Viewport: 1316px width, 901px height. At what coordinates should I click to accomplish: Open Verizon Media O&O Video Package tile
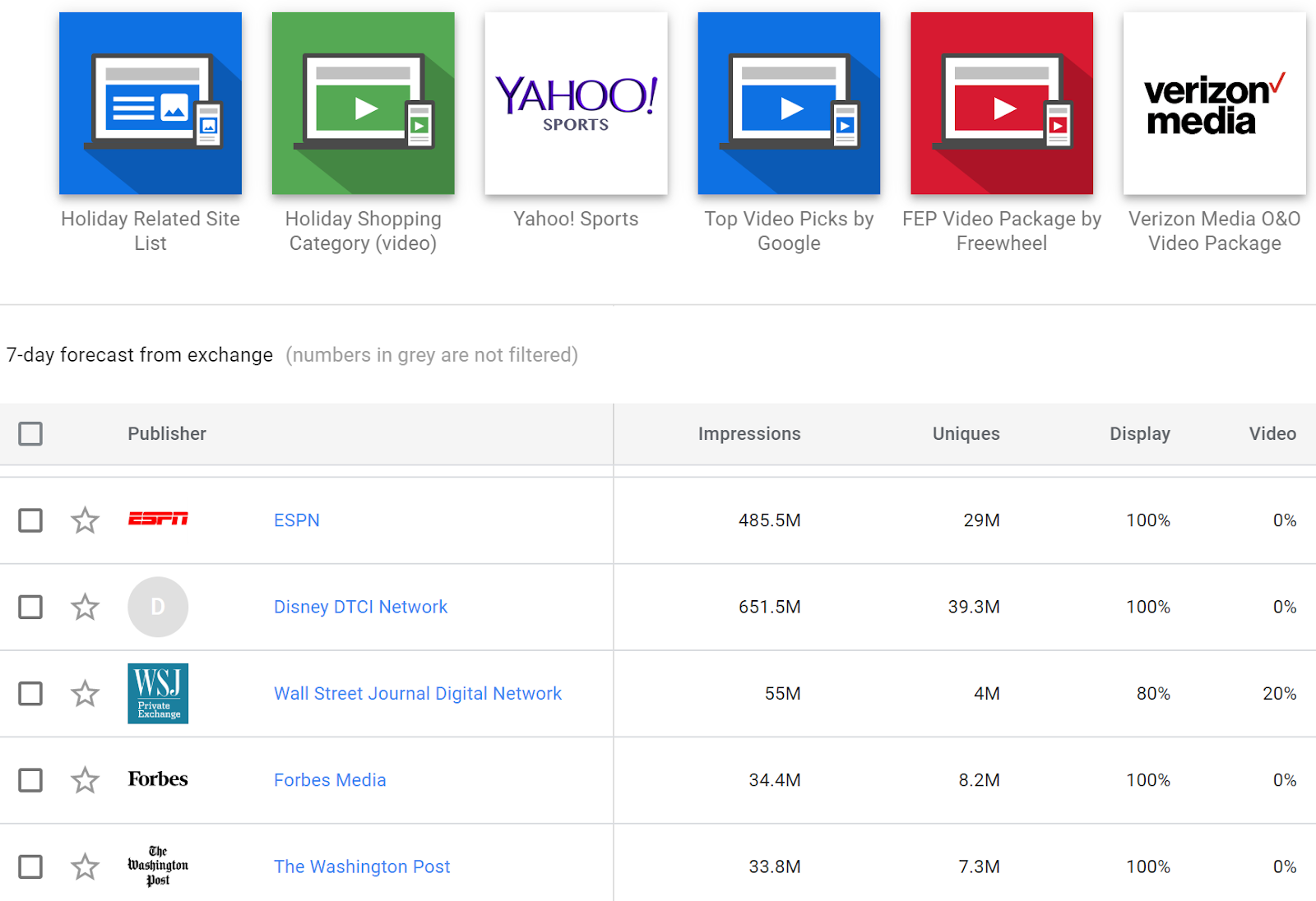click(1215, 104)
